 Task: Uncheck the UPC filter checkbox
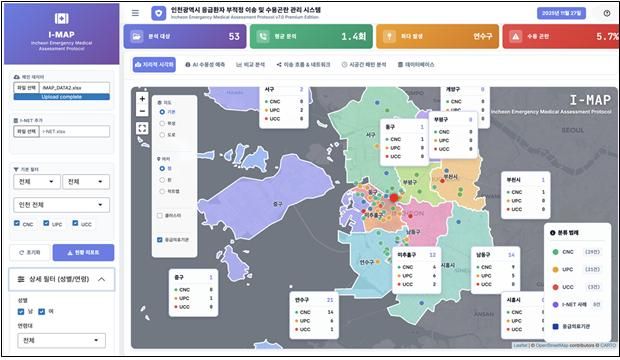[46, 223]
